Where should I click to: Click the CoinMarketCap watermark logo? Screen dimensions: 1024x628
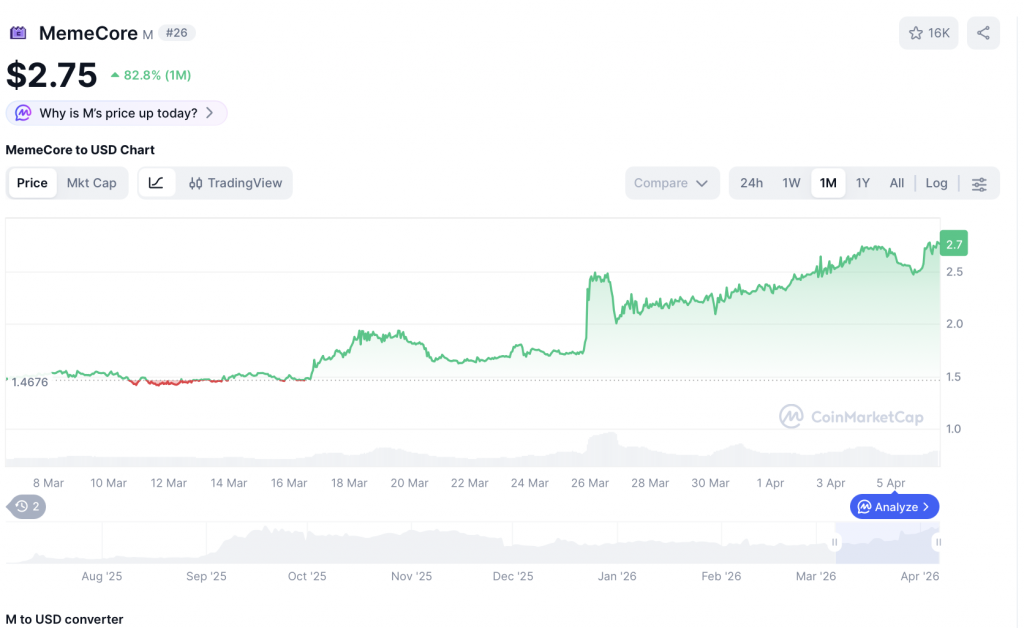coord(852,416)
